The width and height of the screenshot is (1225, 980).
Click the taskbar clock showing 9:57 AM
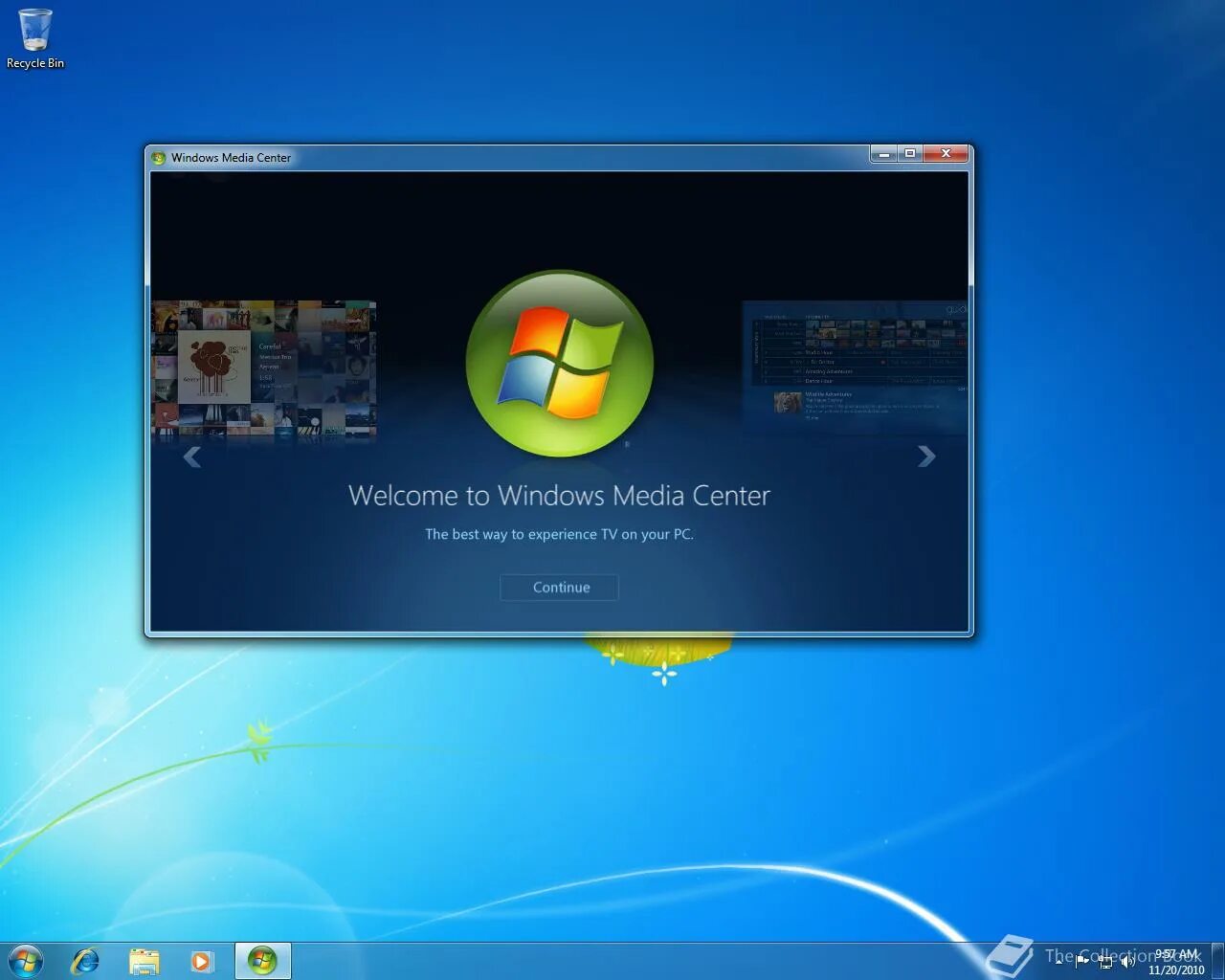click(1176, 961)
